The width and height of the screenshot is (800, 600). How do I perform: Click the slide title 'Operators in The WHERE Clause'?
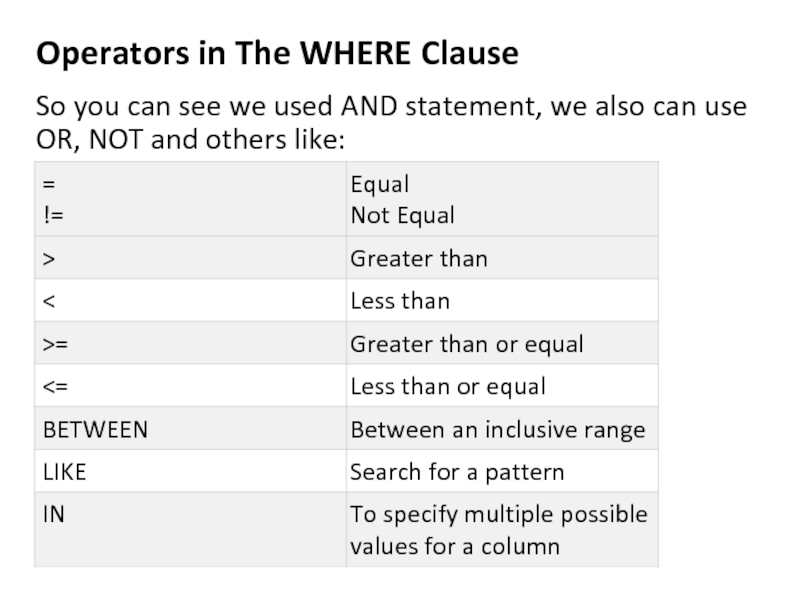pos(277,54)
